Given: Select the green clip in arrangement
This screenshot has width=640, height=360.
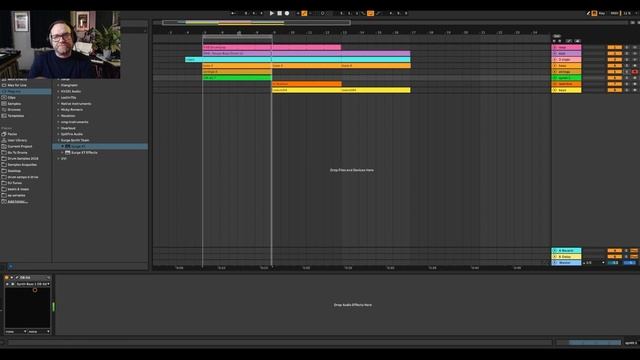Looking at the screenshot, I should tap(237, 78).
